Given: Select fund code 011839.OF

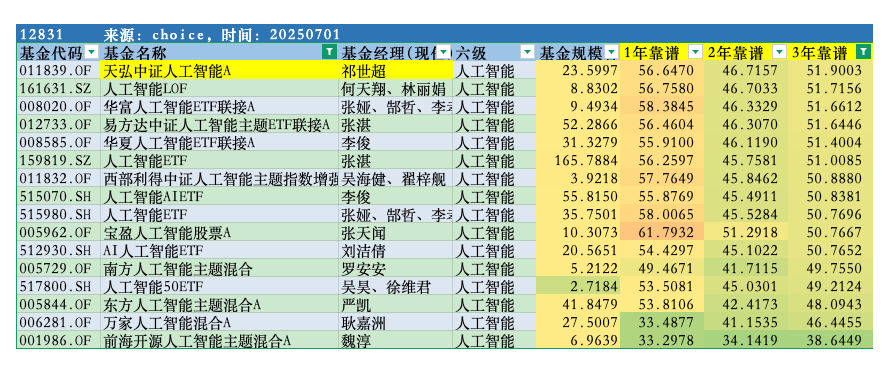Looking at the screenshot, I should [59, 71].
